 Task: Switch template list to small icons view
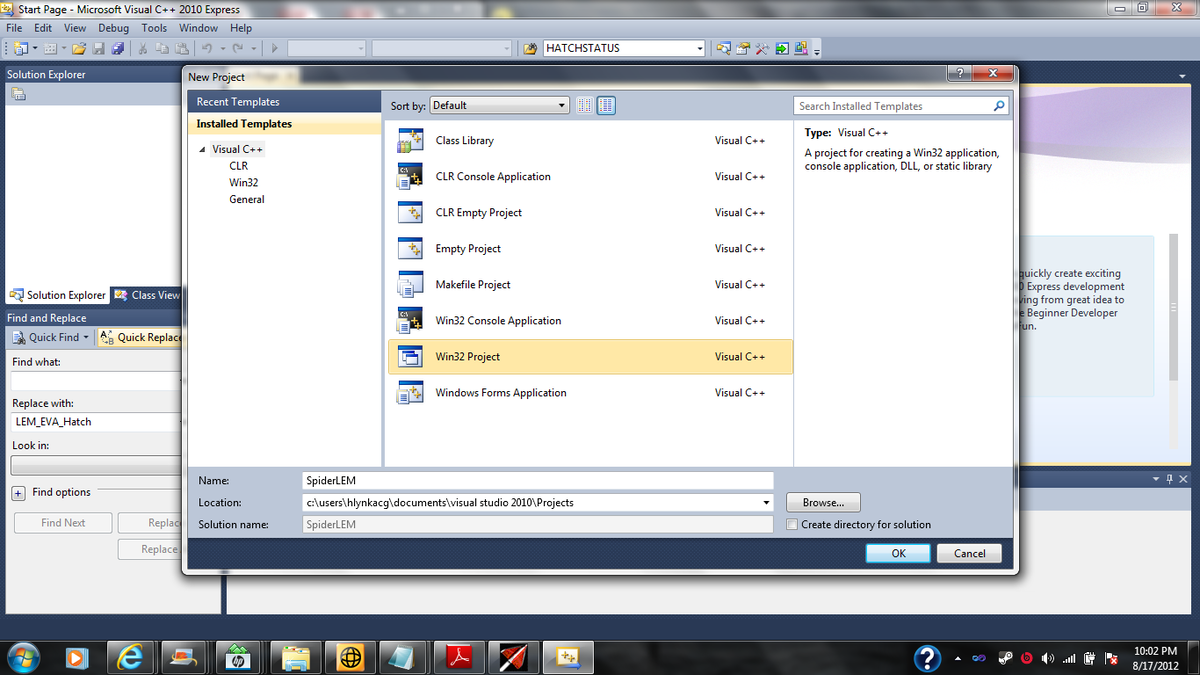[x=586, y=105]
